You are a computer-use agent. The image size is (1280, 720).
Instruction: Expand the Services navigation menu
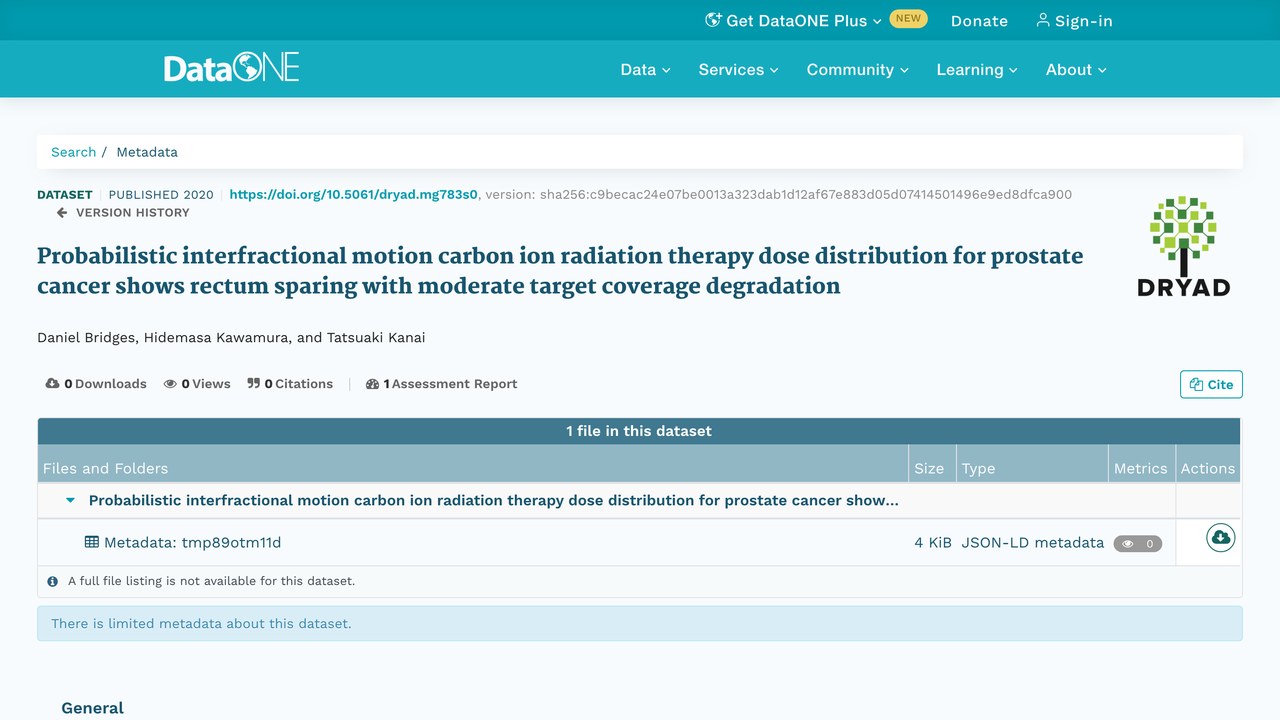pyautogui.click(x=738, y=69)
